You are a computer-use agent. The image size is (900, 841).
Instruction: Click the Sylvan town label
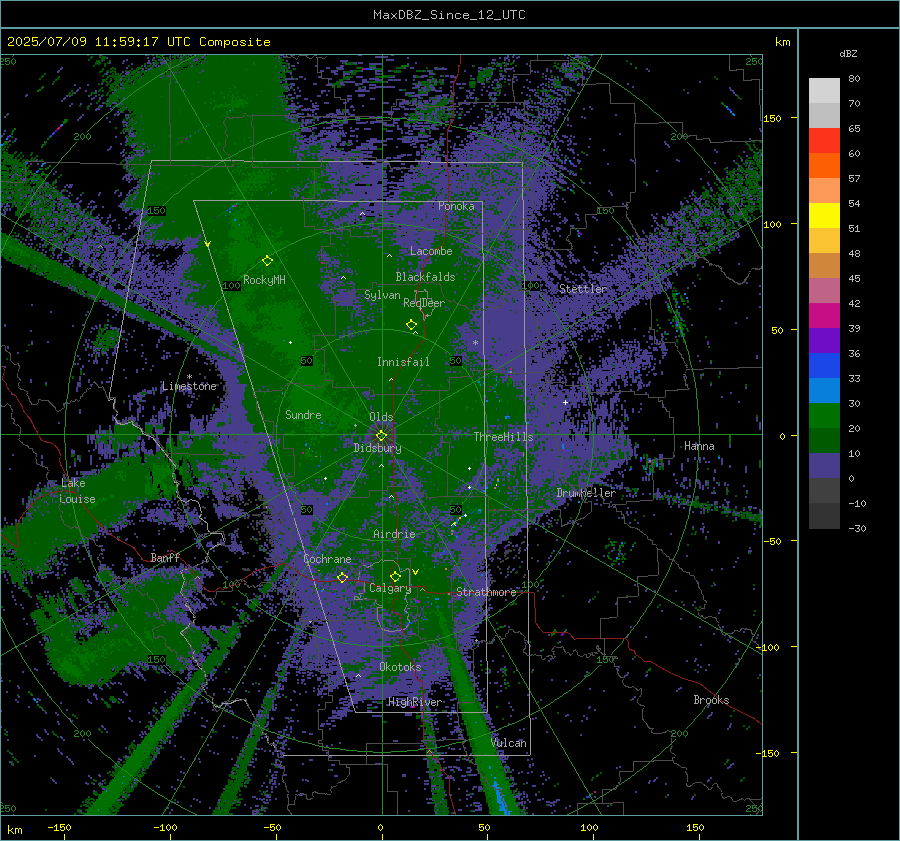point(382,295)
